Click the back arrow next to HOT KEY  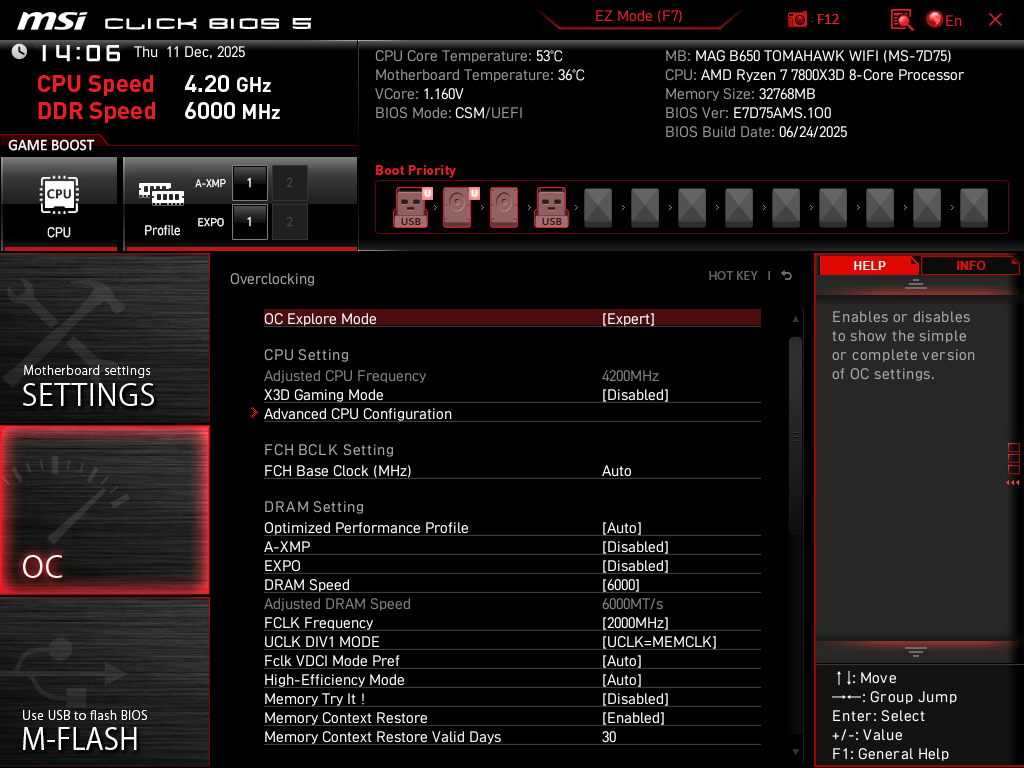coord(787,276)
